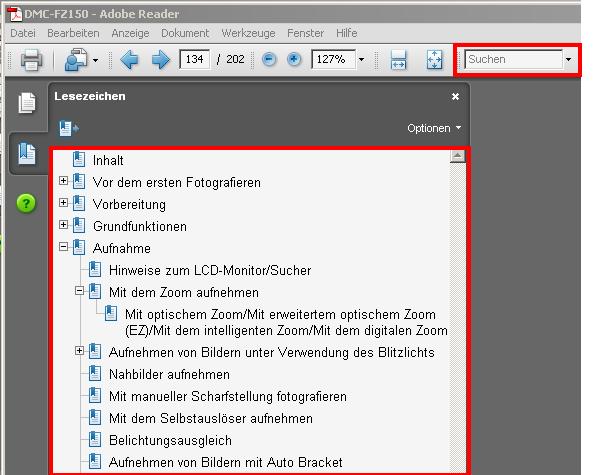Click the fit width scrolling icon
The width and height of the screenshot is (611, 475).
398,60
